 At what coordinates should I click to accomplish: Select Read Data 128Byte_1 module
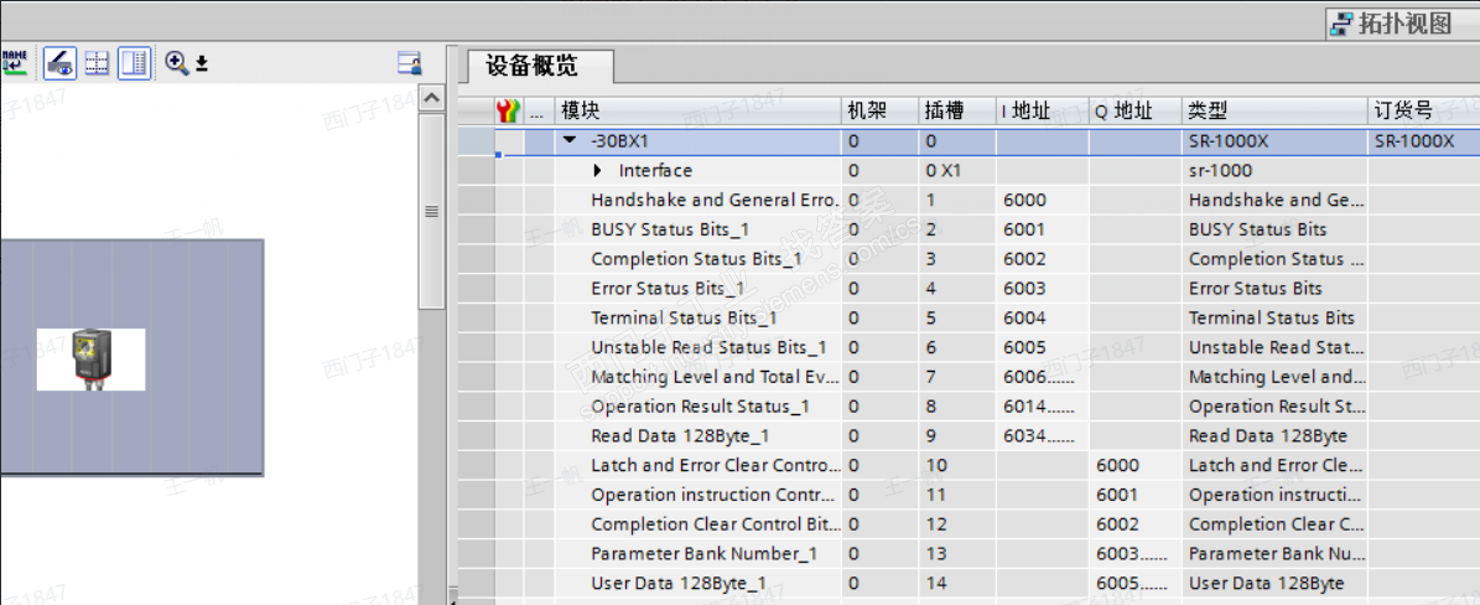coord(680,436)
